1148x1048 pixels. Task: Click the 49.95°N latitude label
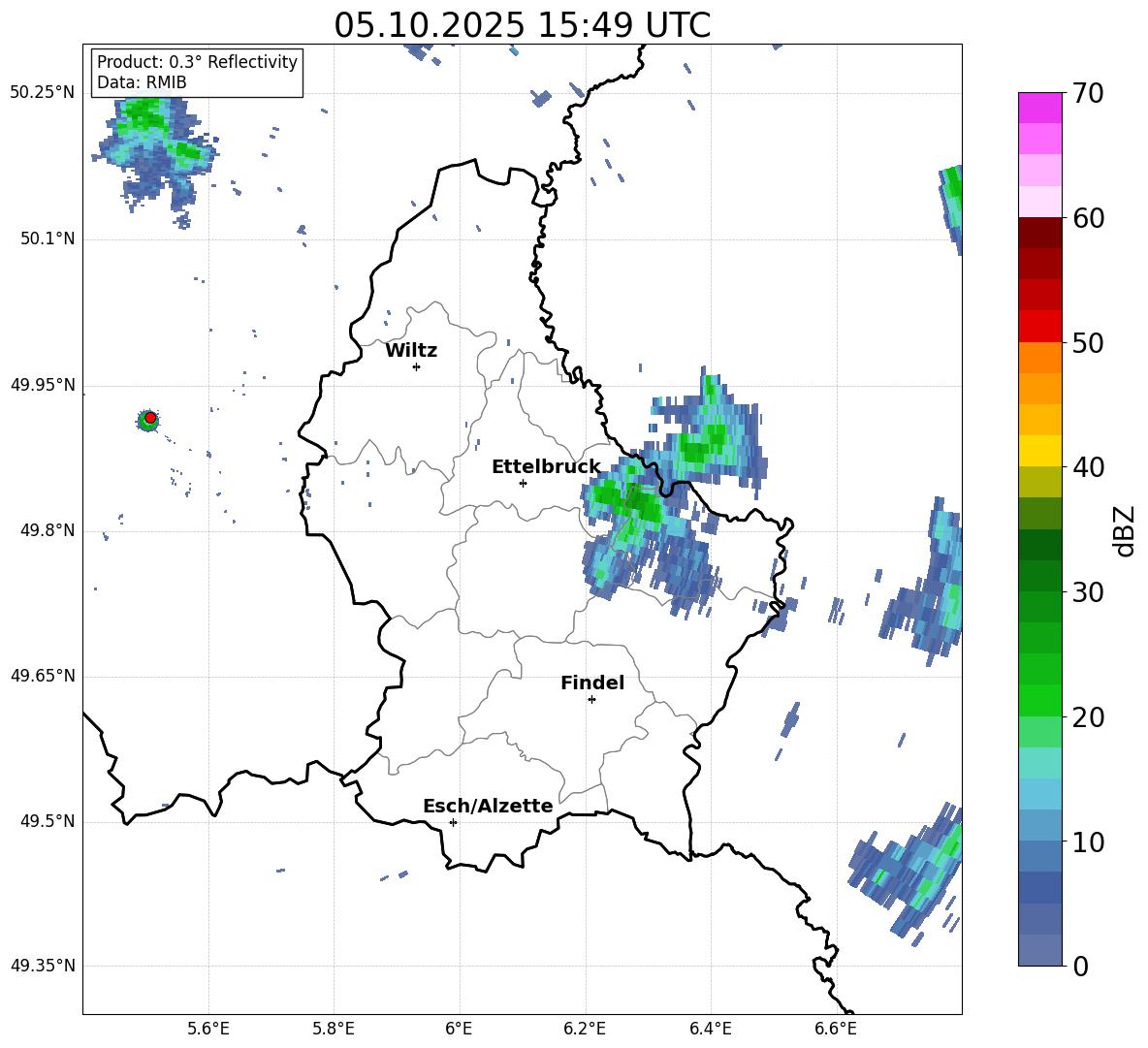click(43, 385)
